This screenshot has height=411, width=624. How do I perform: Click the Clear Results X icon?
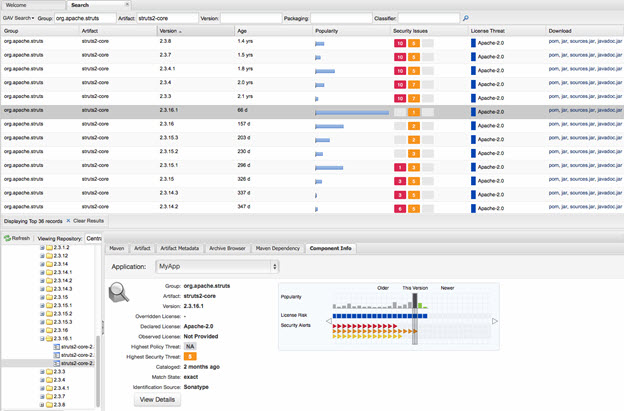pyautogui.click(x=69, y=220)
